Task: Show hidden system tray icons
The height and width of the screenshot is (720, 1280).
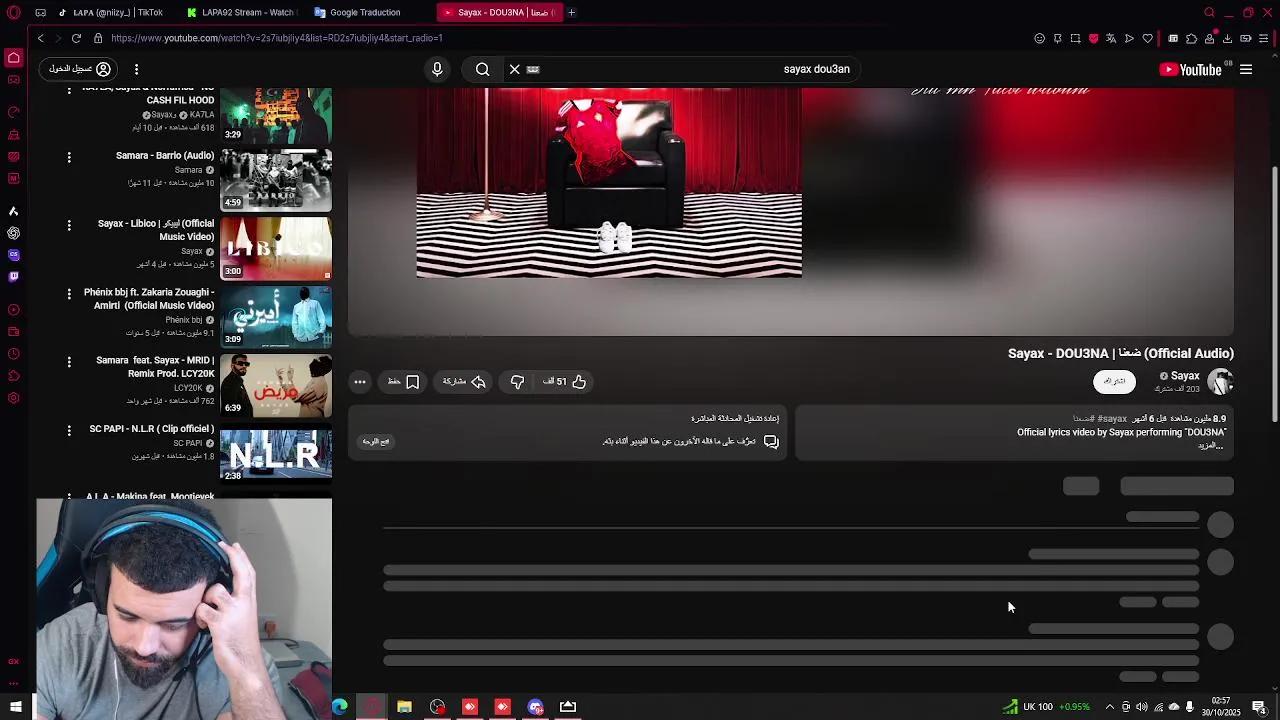Action: coord(1109,707)
